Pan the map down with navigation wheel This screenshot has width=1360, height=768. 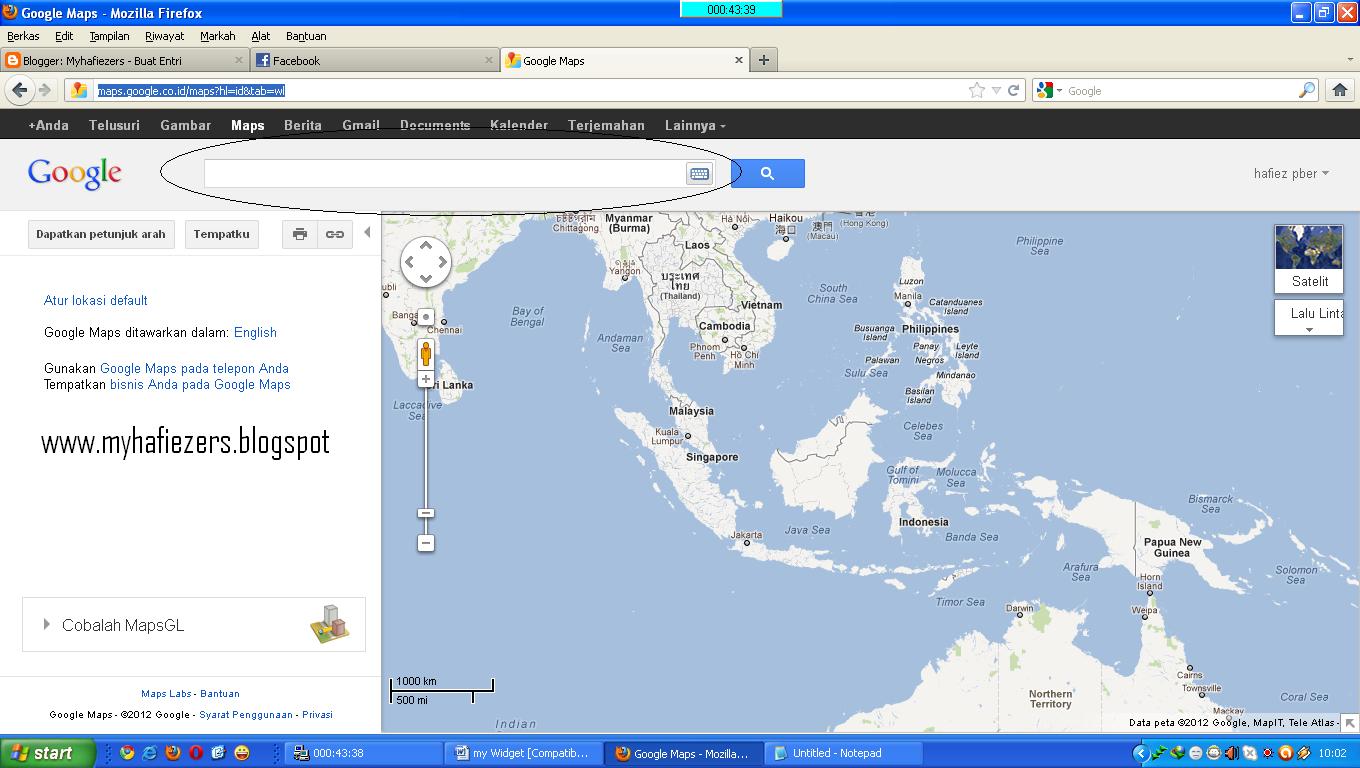coord(426,279)
